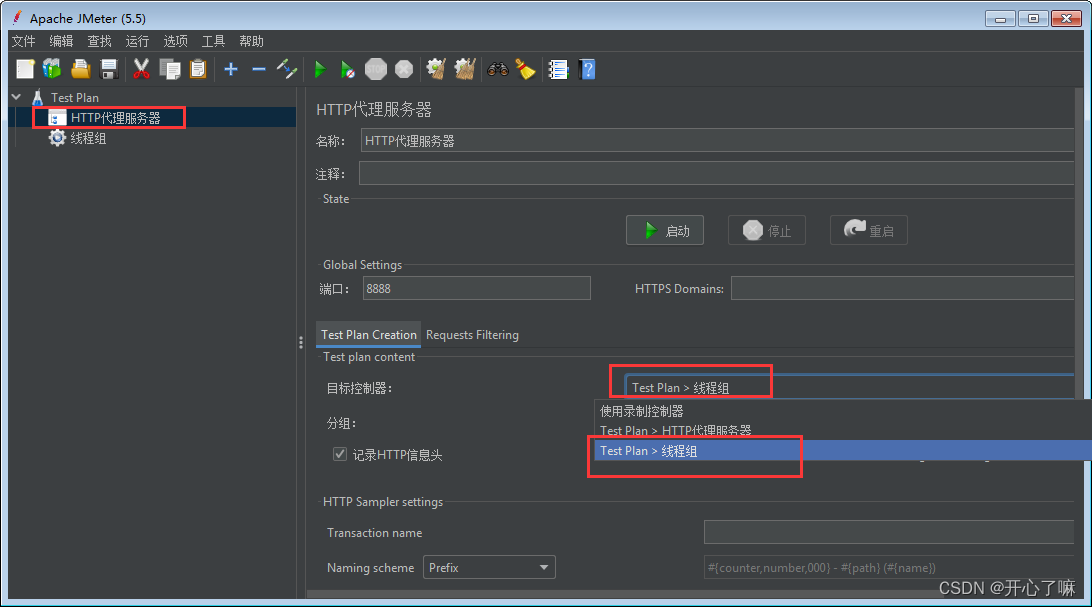
Task: Click the Apache JMeter feather title icon
Action: [x=17, y=17]
